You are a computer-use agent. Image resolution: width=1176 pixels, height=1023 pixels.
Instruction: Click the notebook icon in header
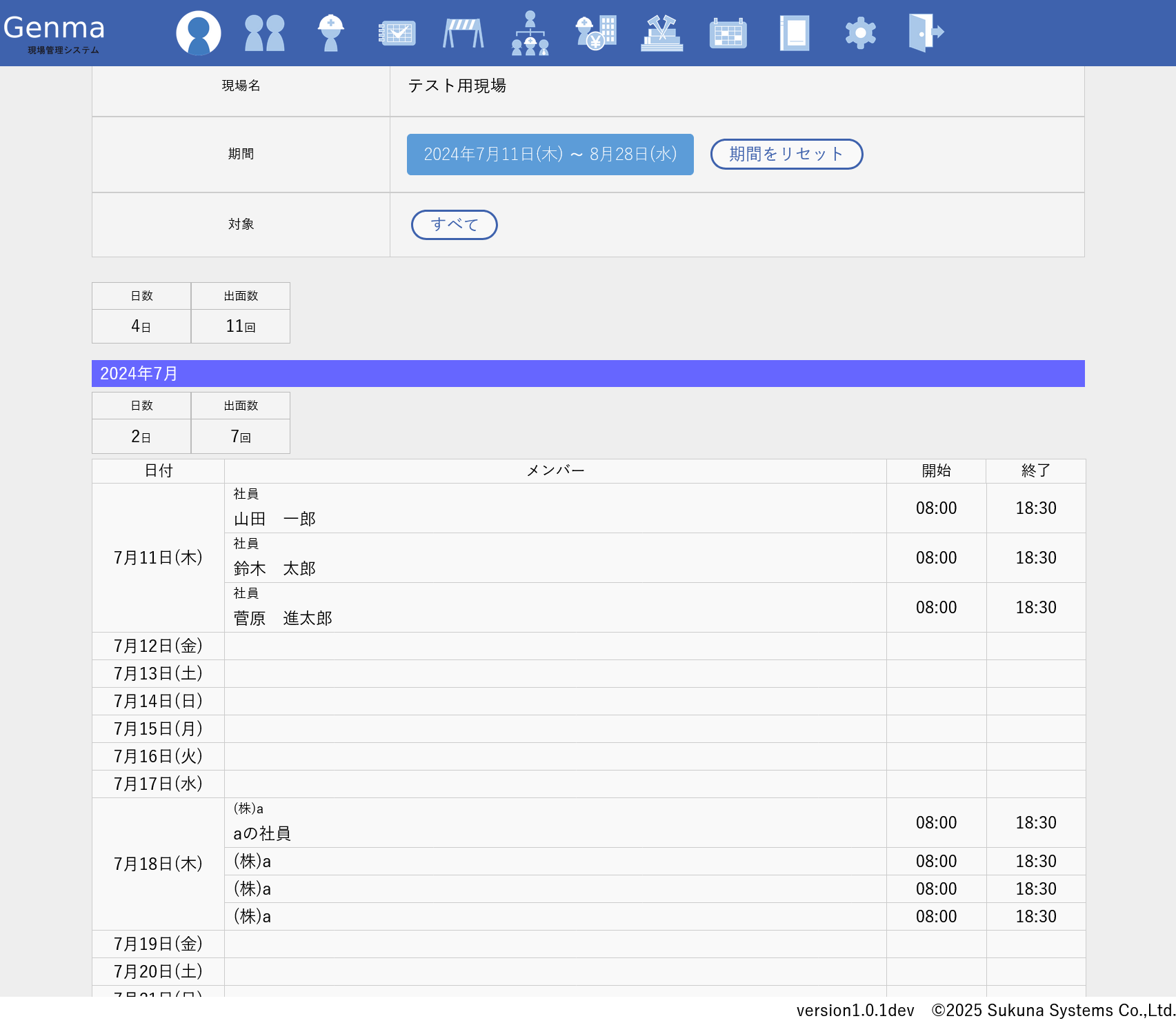[x=794, y=32]
